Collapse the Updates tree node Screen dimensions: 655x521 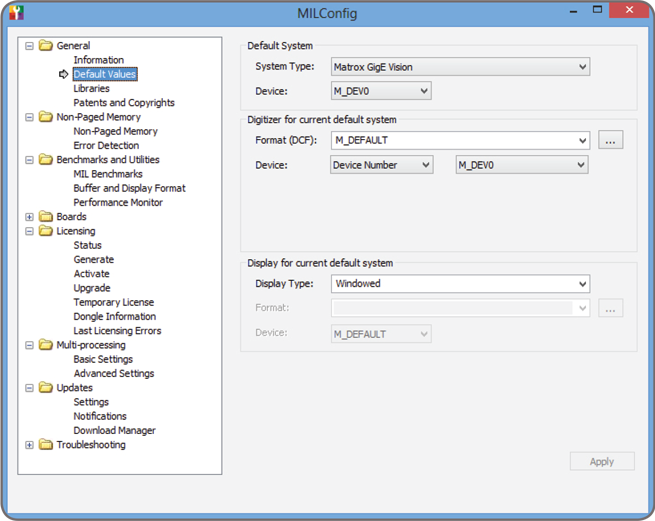point(29,388)
